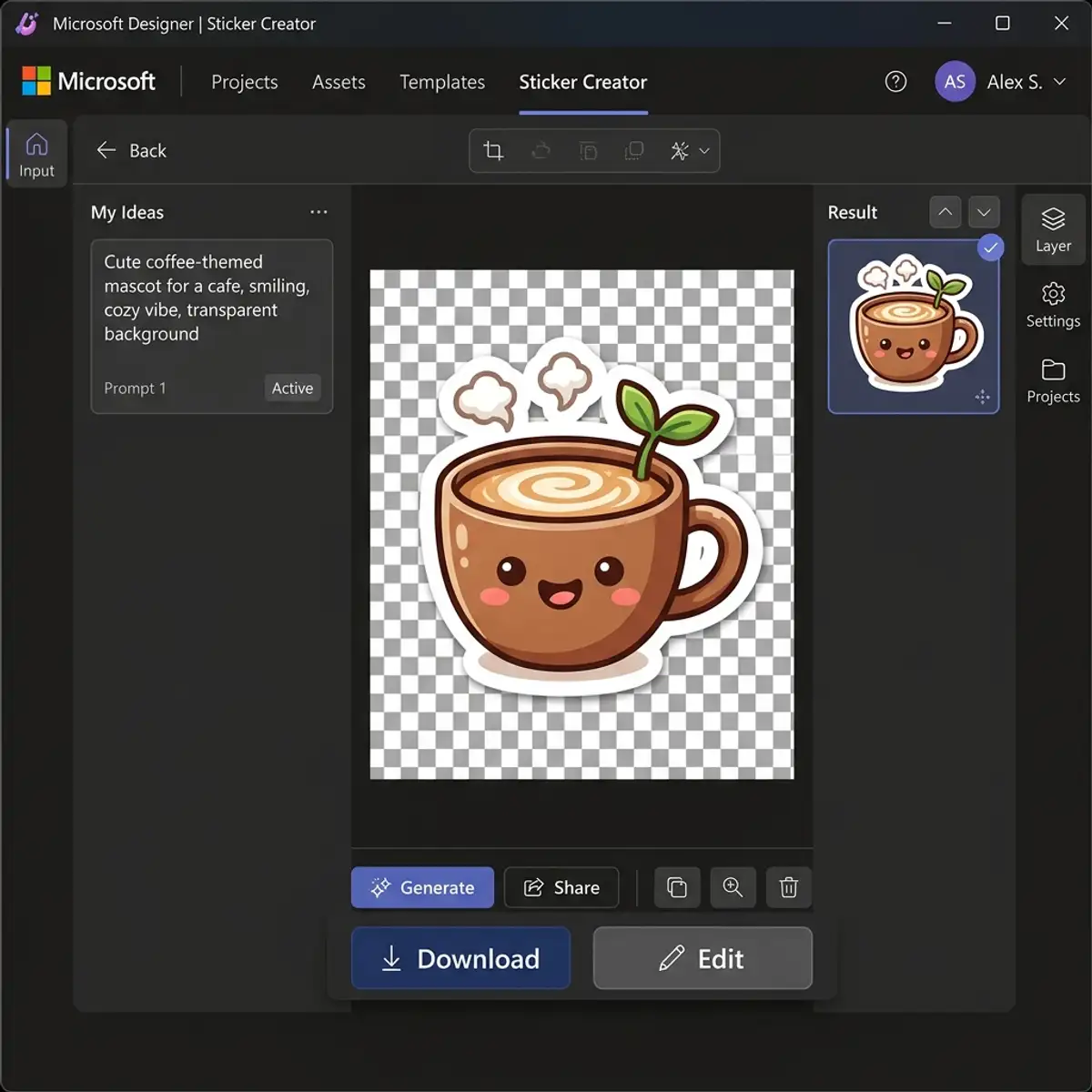Switch to the Templates tab
This screenshot has width=1092, height=1092.
(x=442, y=82)
